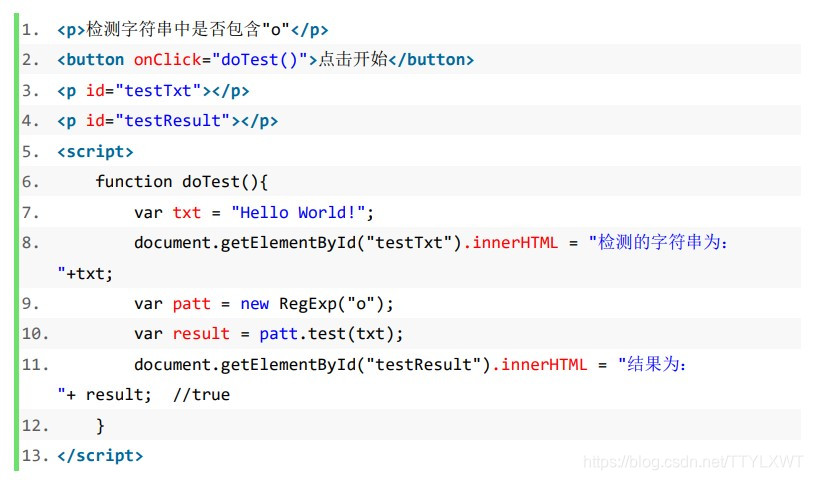Screen dimensions: 813x480
Task: Click the red result variable on line 10
Action: tap(201, 334)
